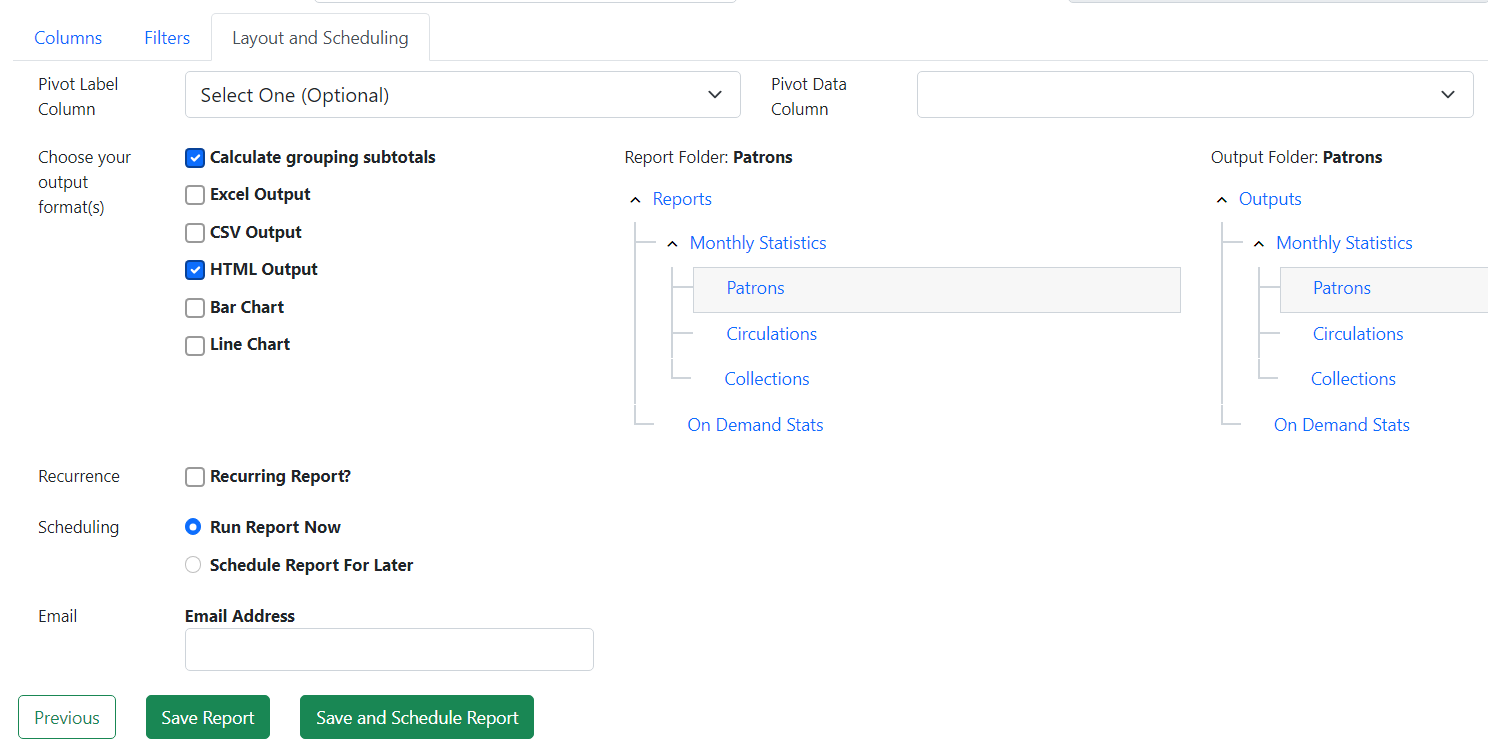Image resolution: width=1488 pixels, height=752 pixels.
Task: Select Run Report Now
Action: point(192,527)
